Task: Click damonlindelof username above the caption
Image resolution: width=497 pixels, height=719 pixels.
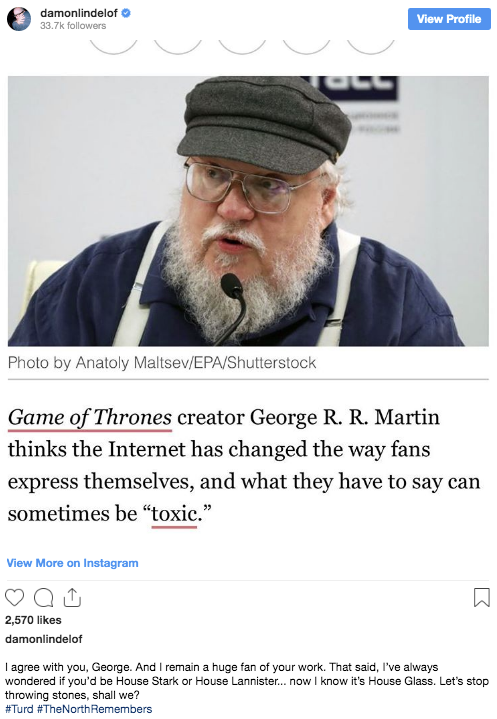Action: pos(44,639)
